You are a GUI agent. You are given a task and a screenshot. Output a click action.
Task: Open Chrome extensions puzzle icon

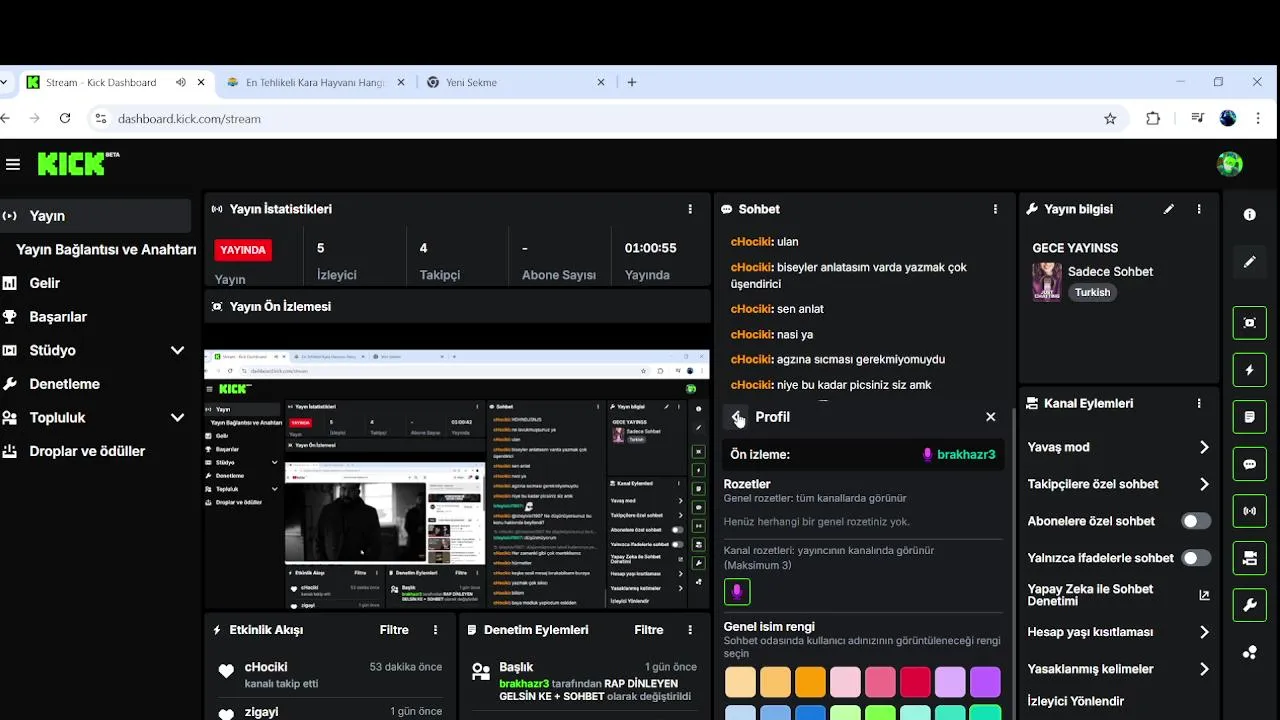point(1153,118)
